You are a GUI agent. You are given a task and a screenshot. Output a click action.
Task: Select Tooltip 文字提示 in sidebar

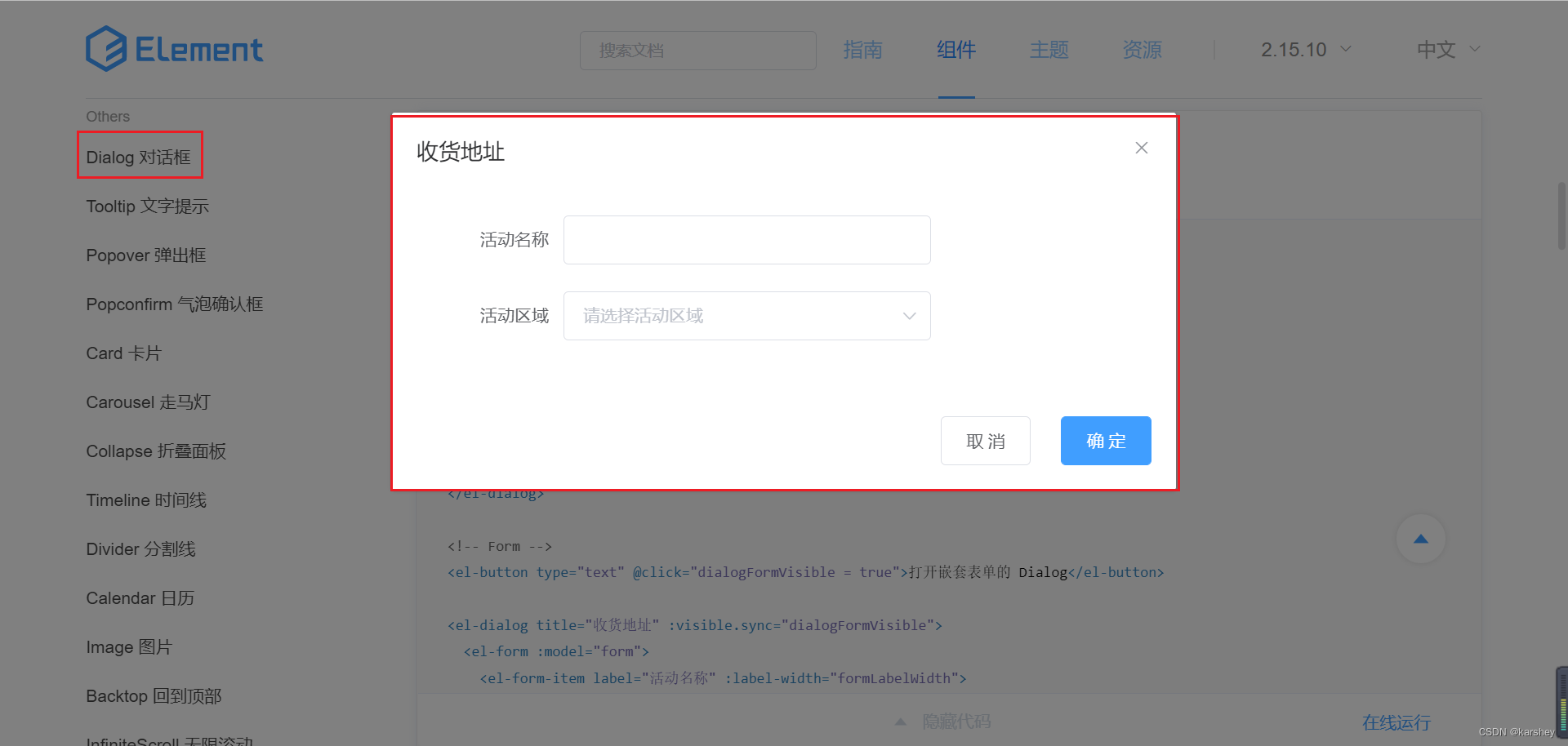click(148, 206)
